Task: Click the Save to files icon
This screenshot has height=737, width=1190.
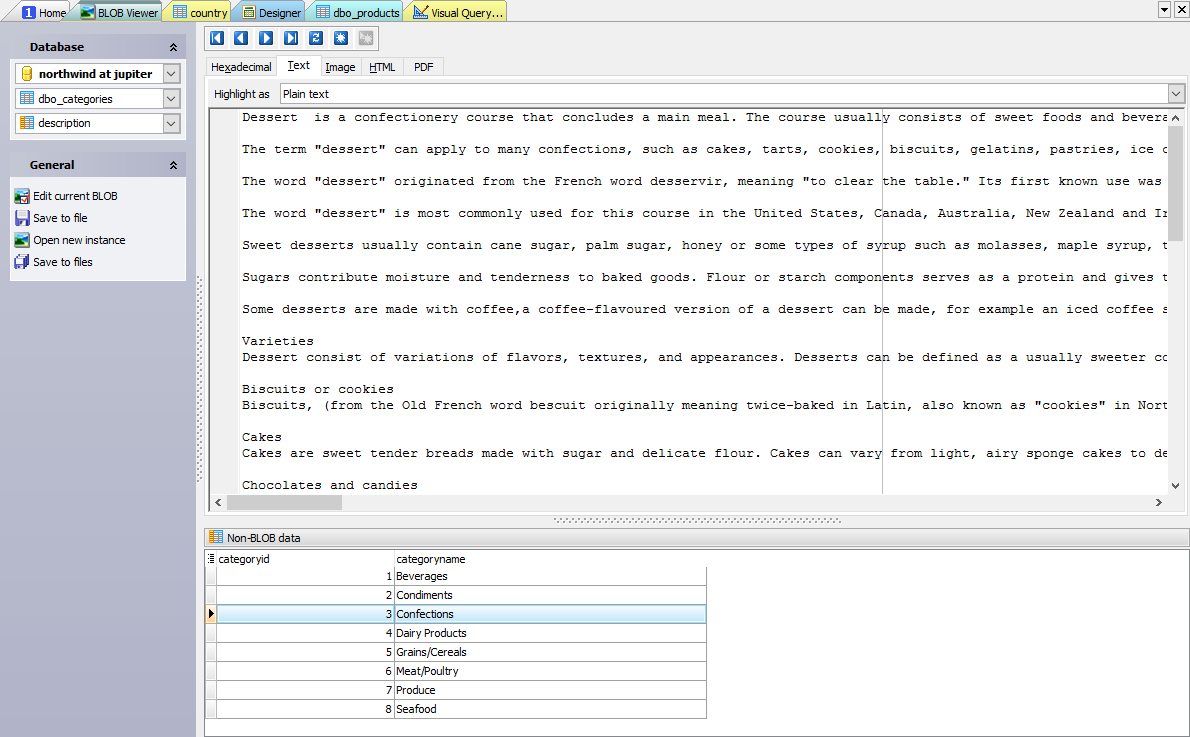Action: click(x=22, y=262)
